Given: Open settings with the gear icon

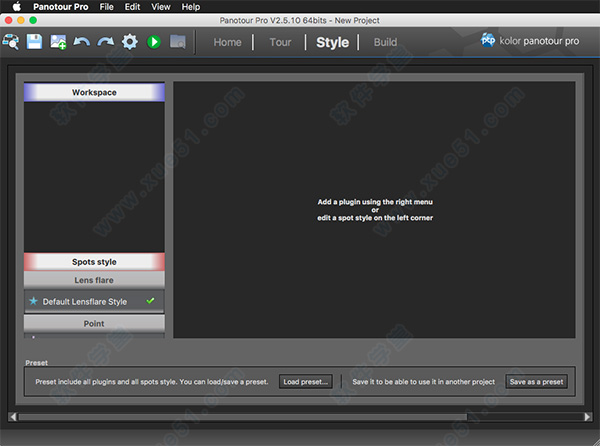Looking at the screenshot, I should [x=130, y=42].
